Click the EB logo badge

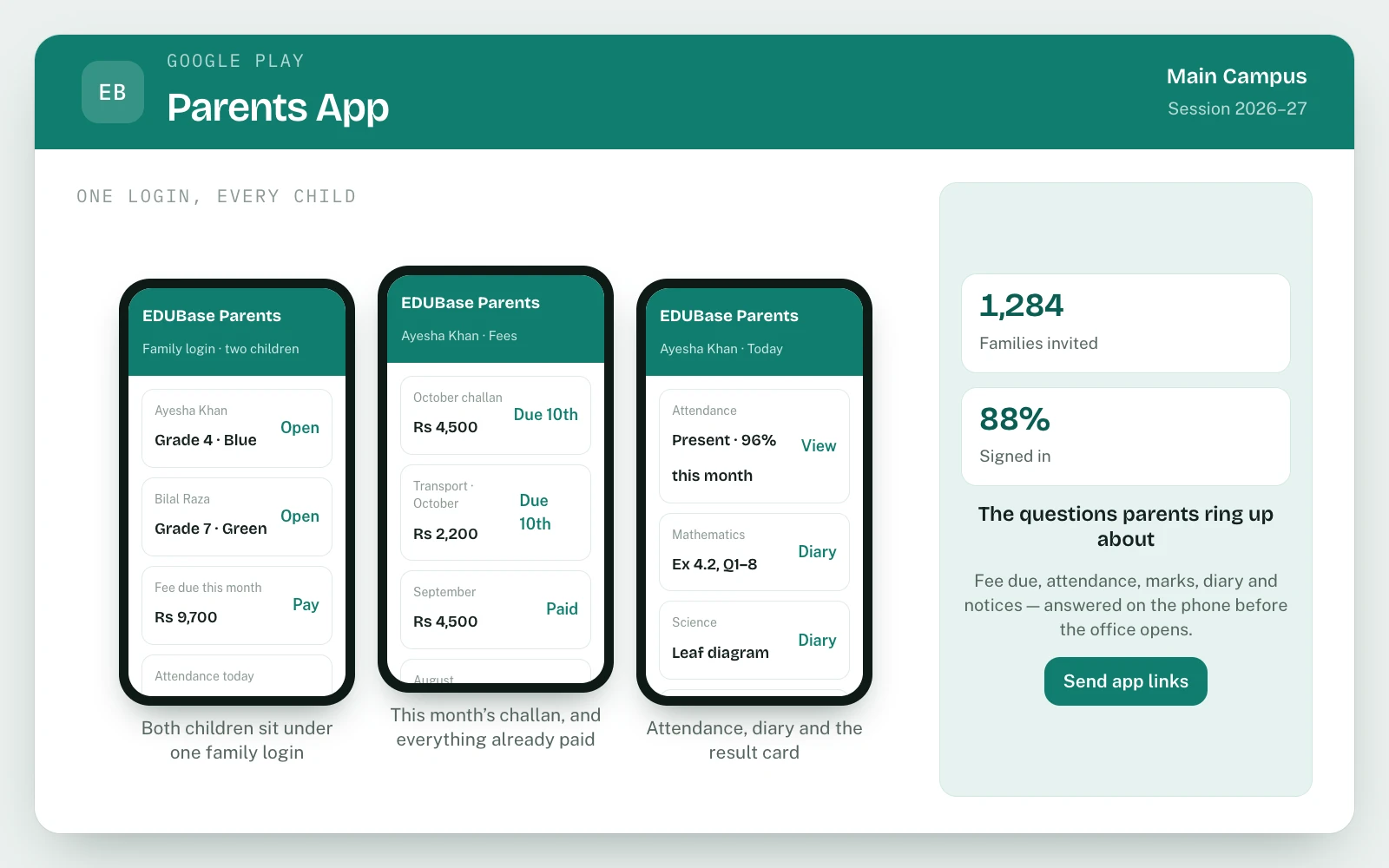[113, 92]
